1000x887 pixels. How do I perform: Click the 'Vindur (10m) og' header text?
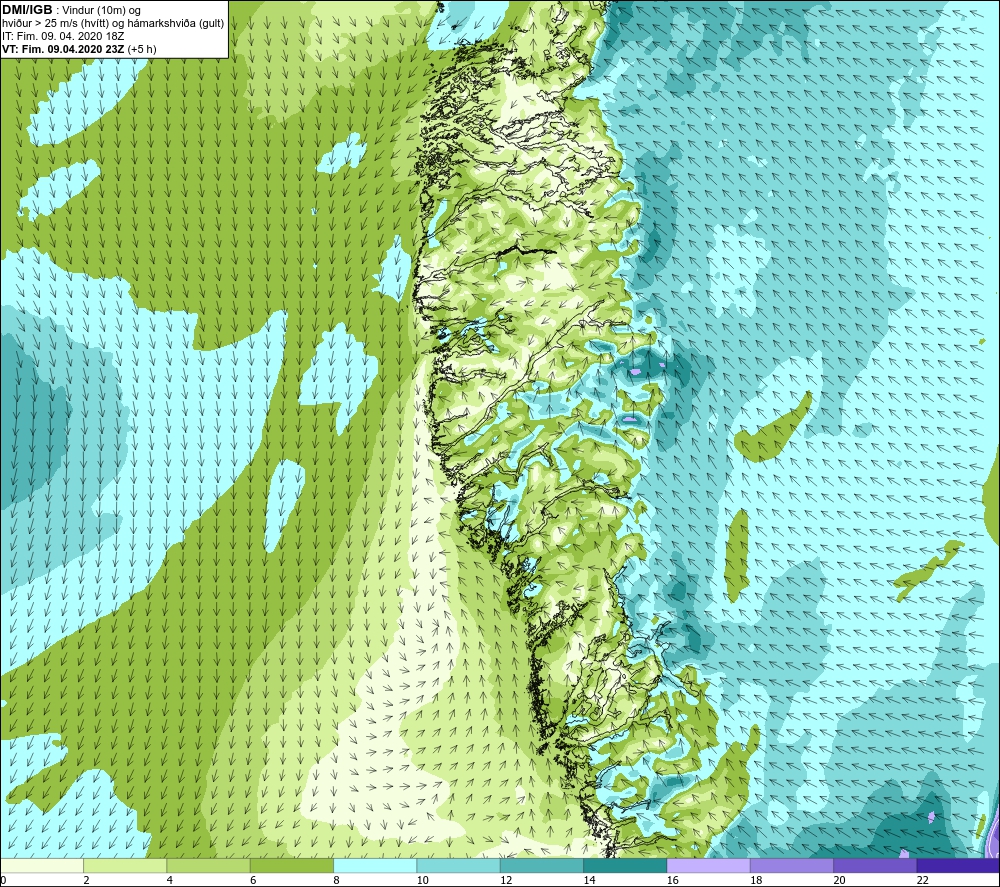tap(101, 10)
